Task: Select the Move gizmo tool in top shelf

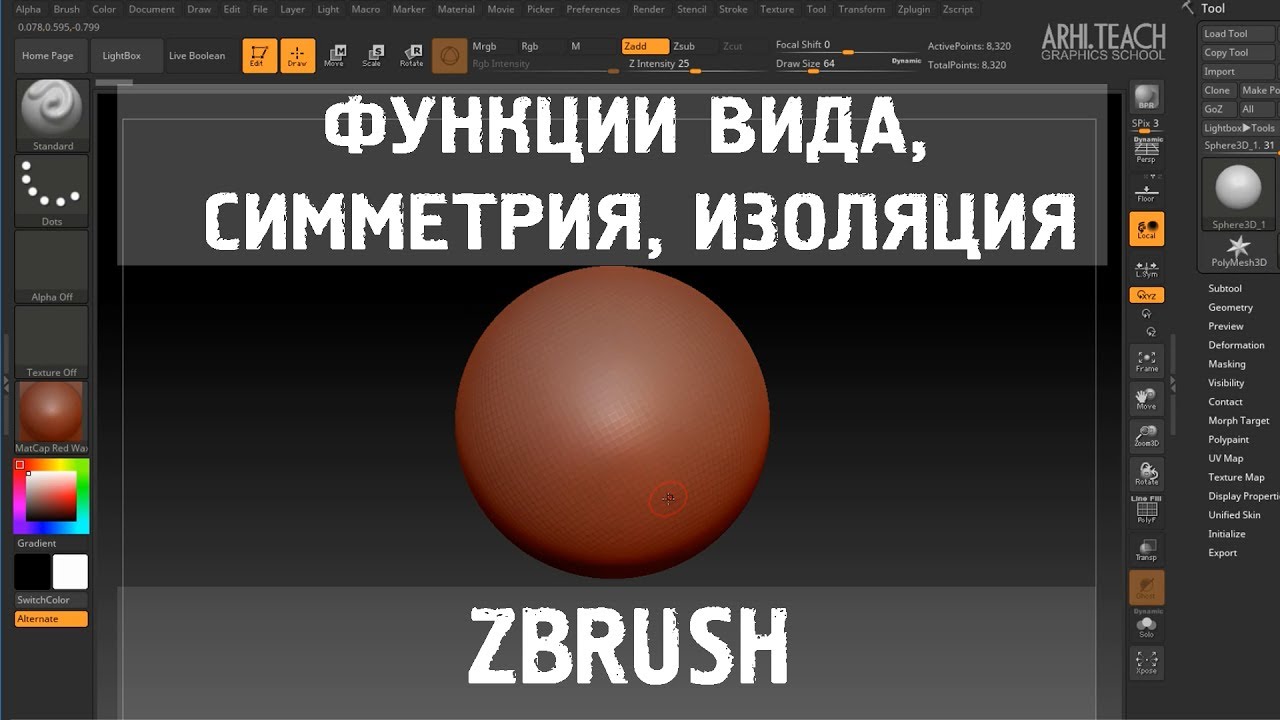Action: pyautogui.click(x=335, y=55)
